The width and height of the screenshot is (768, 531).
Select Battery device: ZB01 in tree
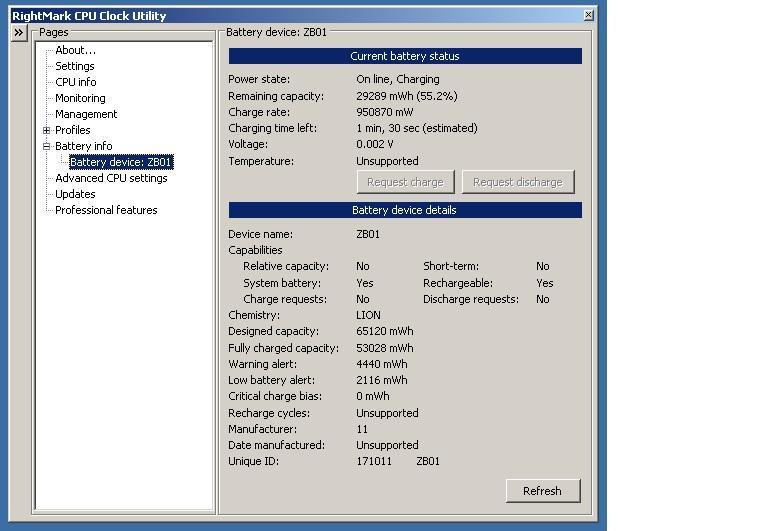tap(121, 162)
